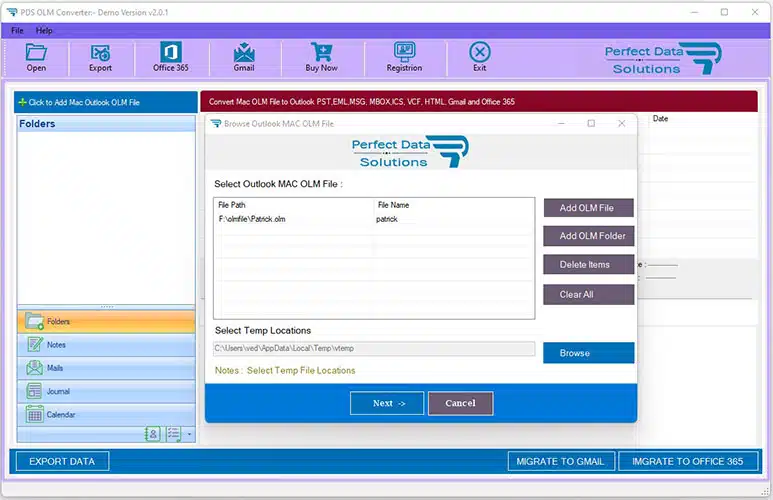Image resolution: width=773 pixels, height=500 pixels.
Task: Click to Add Mac Outlook OLM File
Action: click(x=106, y=102)
